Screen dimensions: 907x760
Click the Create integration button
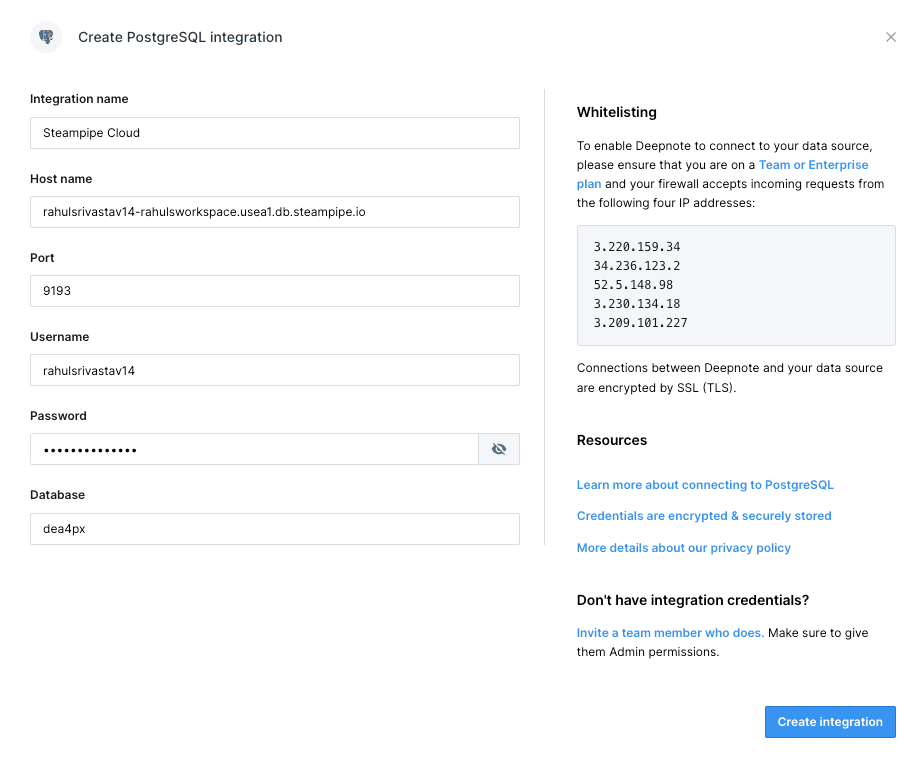click(x=830, y=722)
